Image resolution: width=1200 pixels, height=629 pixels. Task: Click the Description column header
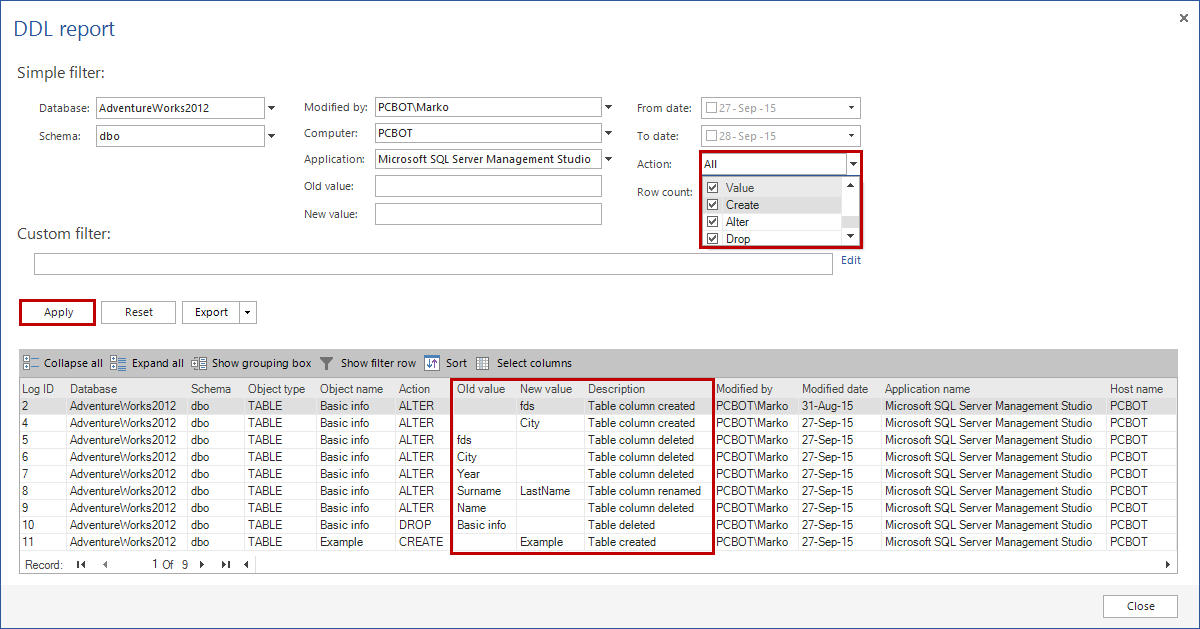616,389
